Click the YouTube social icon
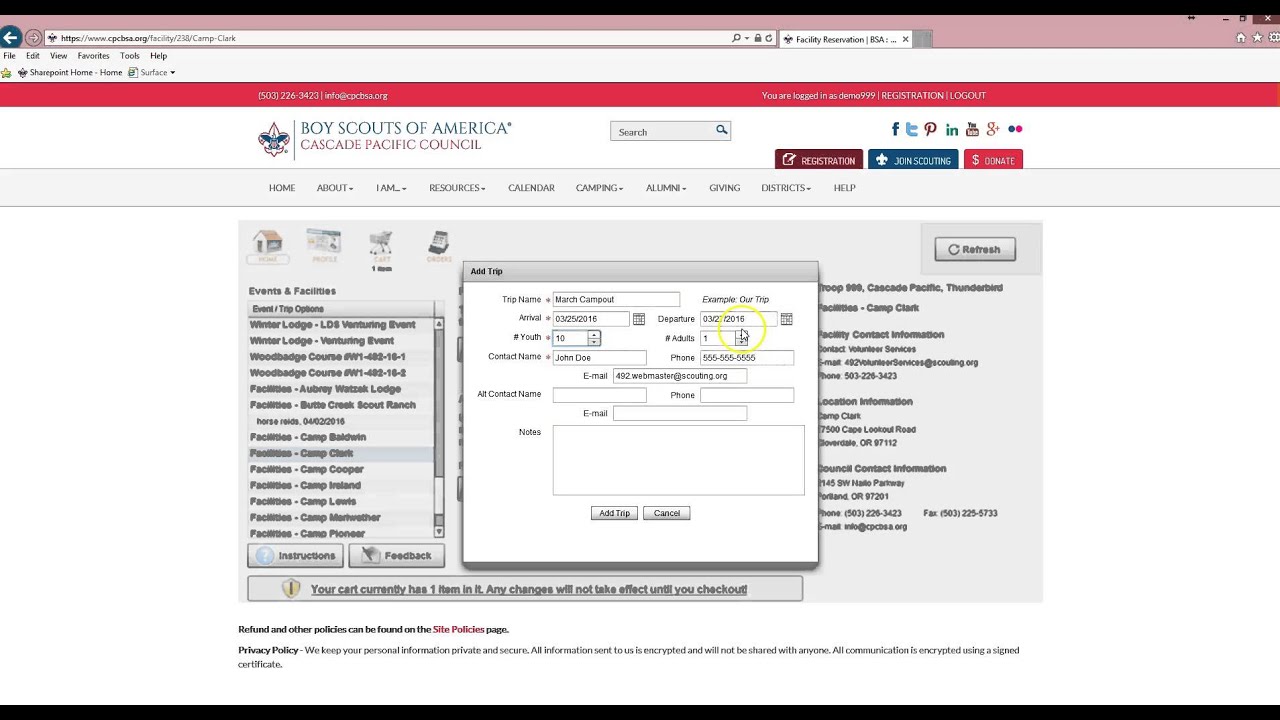1280x720 pixels. point(972,129)
